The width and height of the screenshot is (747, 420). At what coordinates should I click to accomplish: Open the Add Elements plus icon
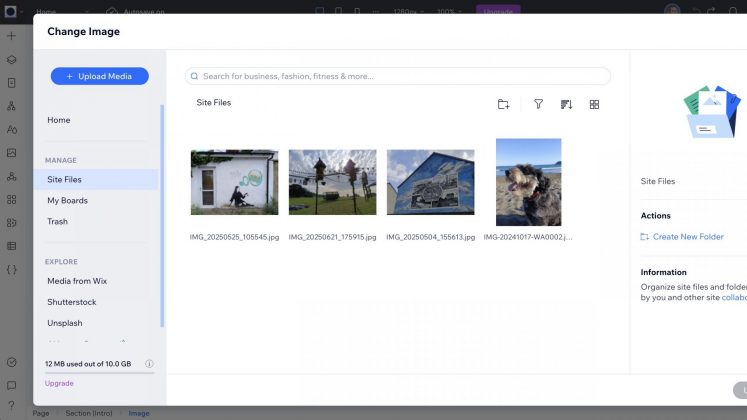[x=12, y=36]
